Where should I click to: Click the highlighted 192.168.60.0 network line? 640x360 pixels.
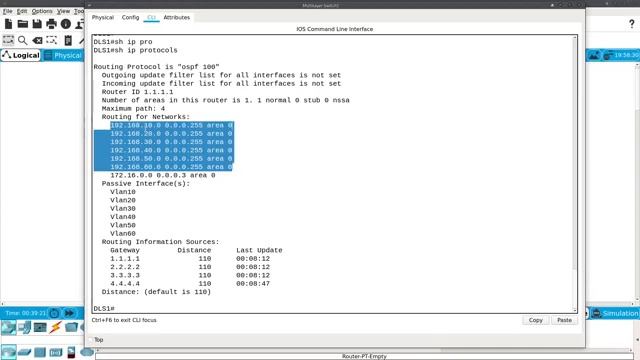[x=171, y=167]
